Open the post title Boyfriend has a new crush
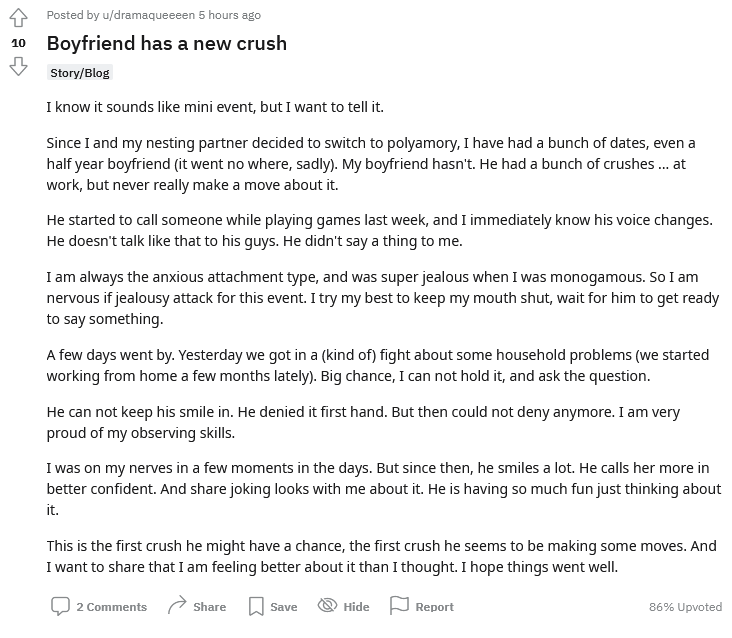732x638 pixels. coord(167,43)
